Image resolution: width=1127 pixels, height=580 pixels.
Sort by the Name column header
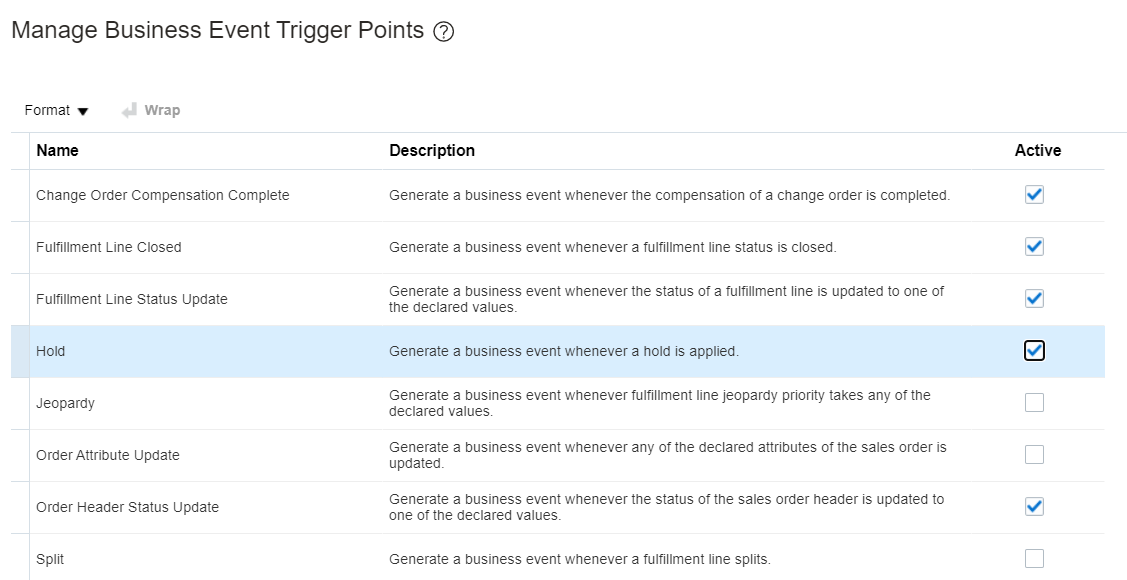pyautogui.click(x=58, y=150)
